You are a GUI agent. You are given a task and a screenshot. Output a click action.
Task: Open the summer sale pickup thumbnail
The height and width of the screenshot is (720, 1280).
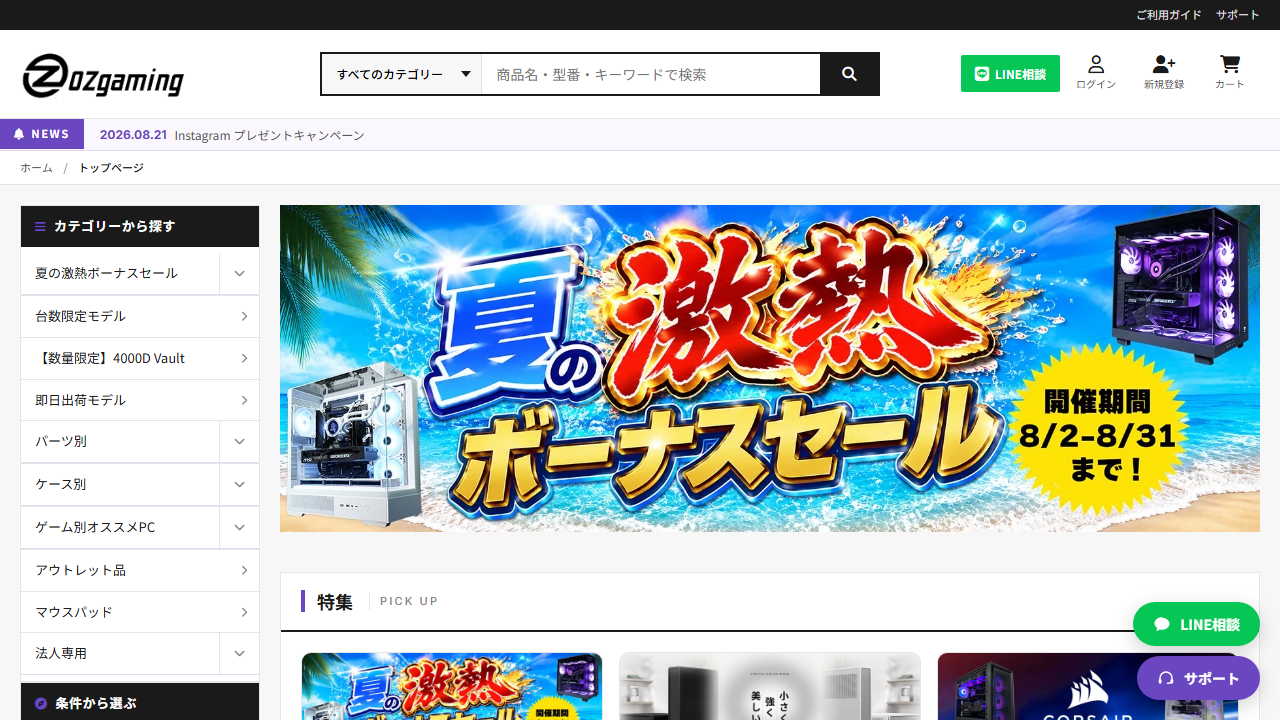452,686
